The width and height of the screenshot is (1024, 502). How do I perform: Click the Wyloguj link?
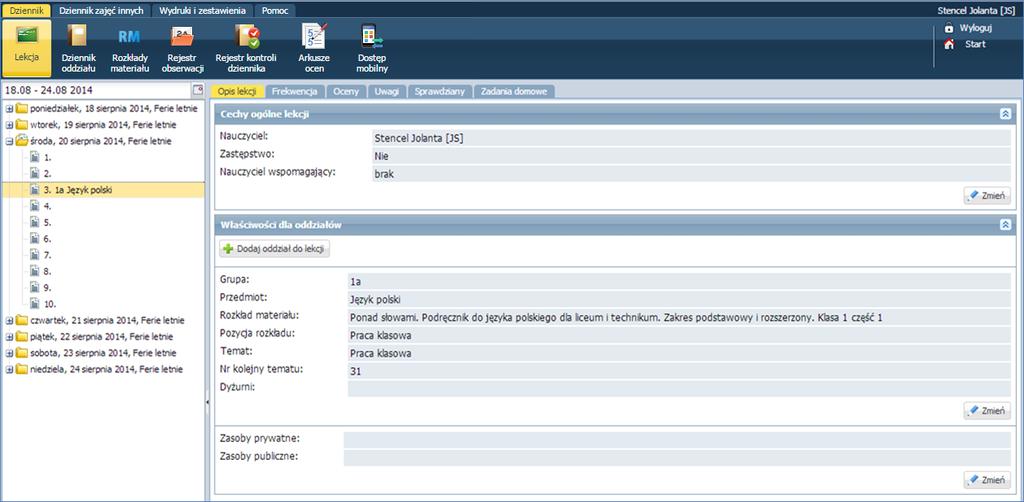tap(976, 28)
